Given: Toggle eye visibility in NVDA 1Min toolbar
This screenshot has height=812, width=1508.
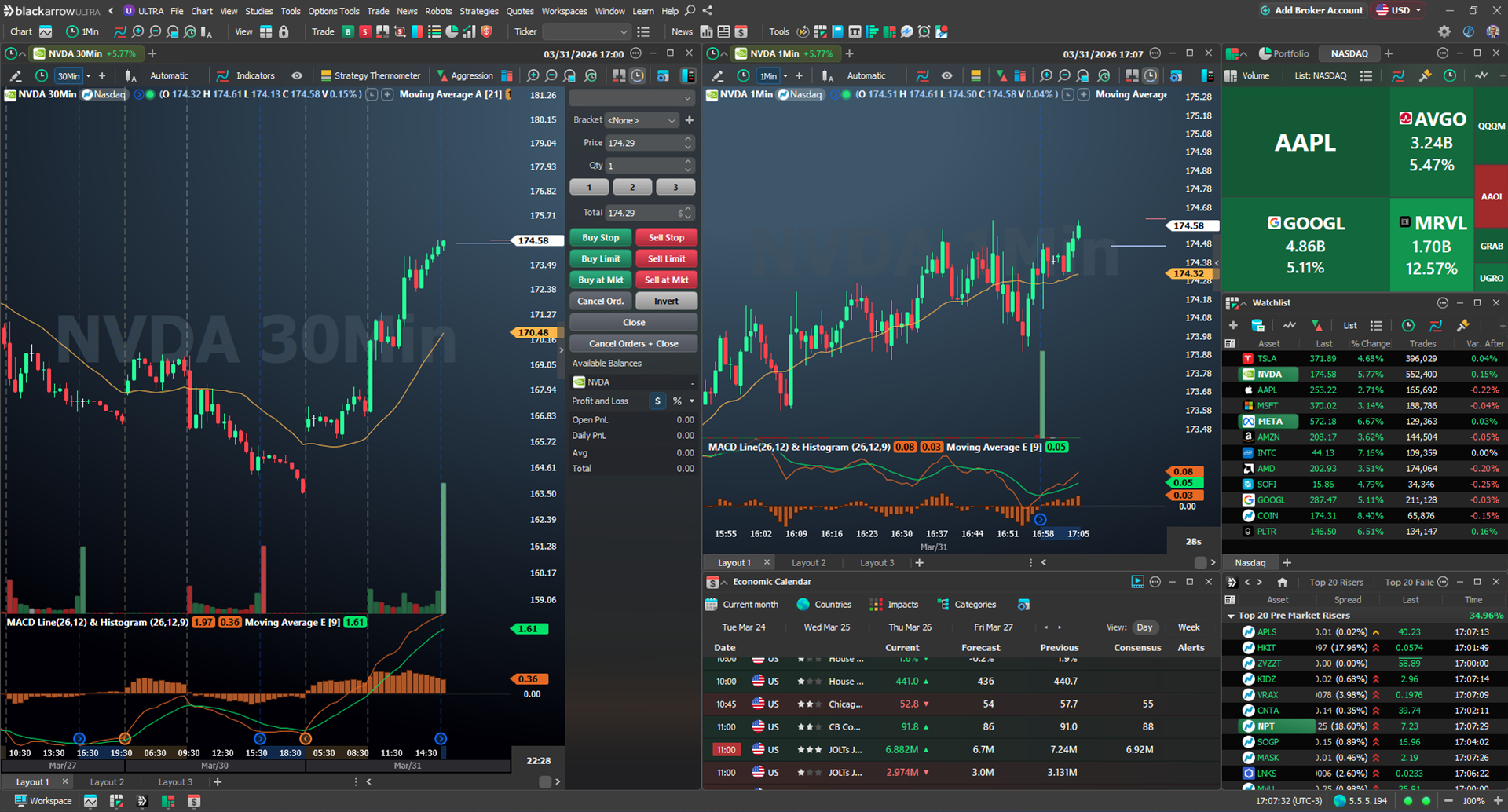Looking at the screenshot, I should (947, 76).
